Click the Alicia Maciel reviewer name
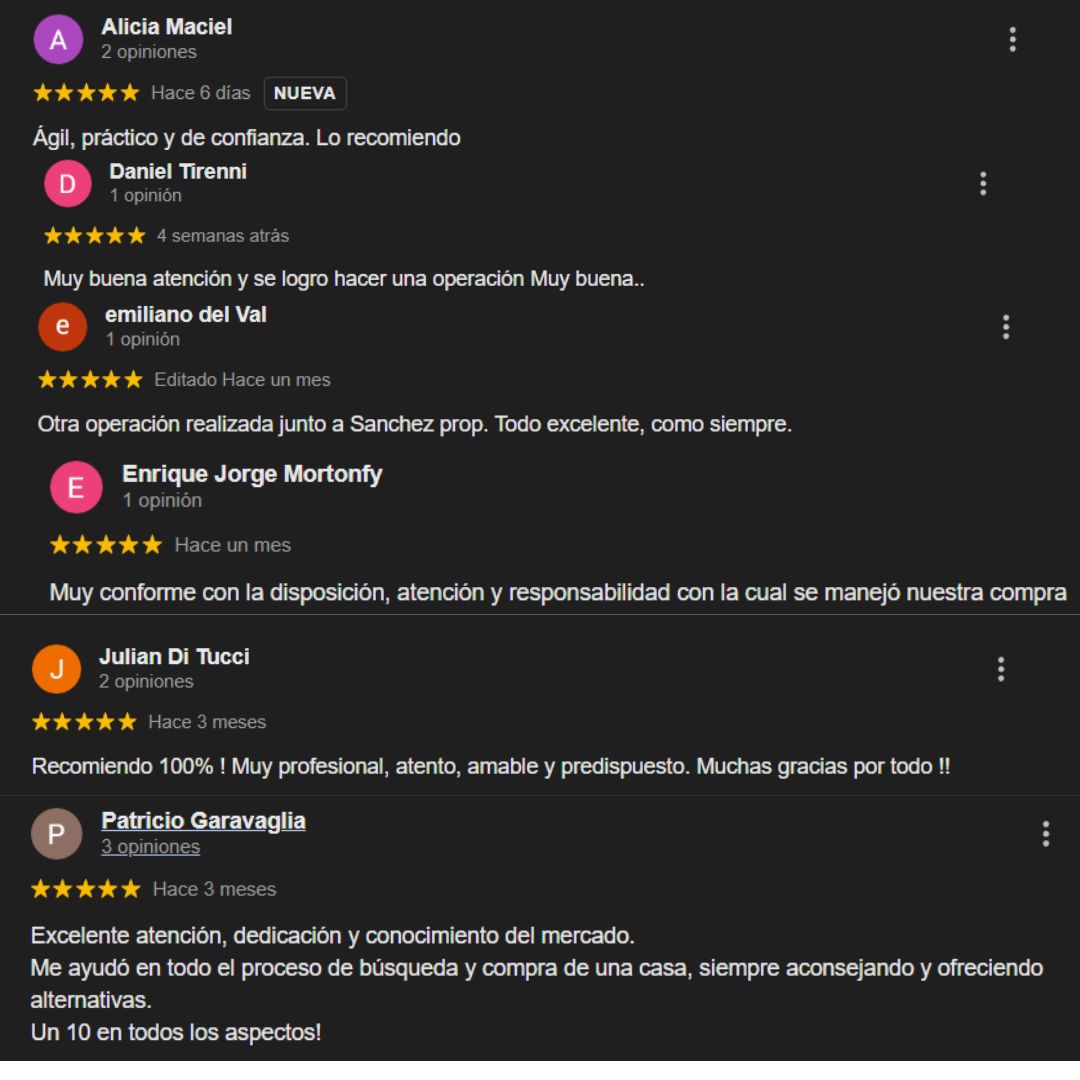Image resolution: width=1080 pixels, height=1080 pixels. pyautogui.click(x=167, y=27)
